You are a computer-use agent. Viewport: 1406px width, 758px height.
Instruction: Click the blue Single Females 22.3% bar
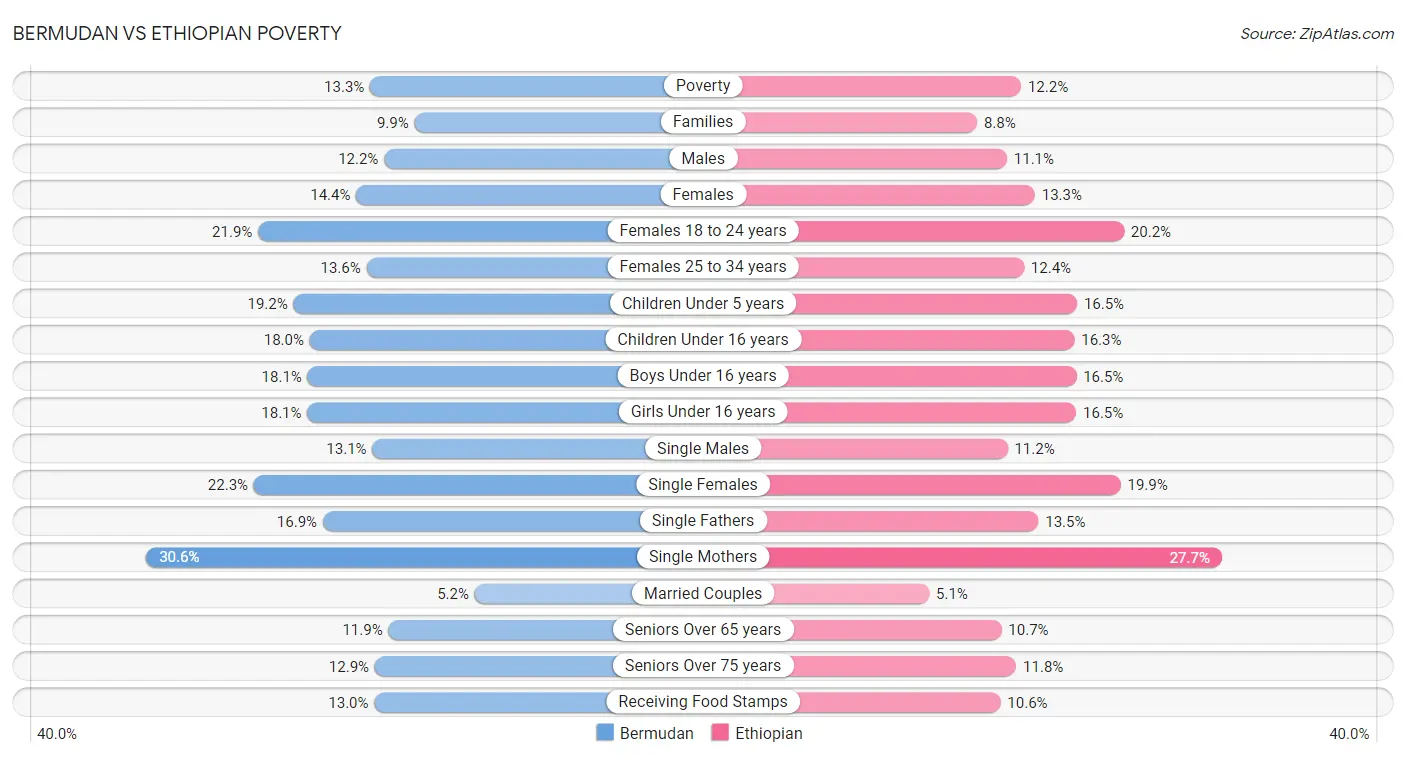tap(478, 485)
